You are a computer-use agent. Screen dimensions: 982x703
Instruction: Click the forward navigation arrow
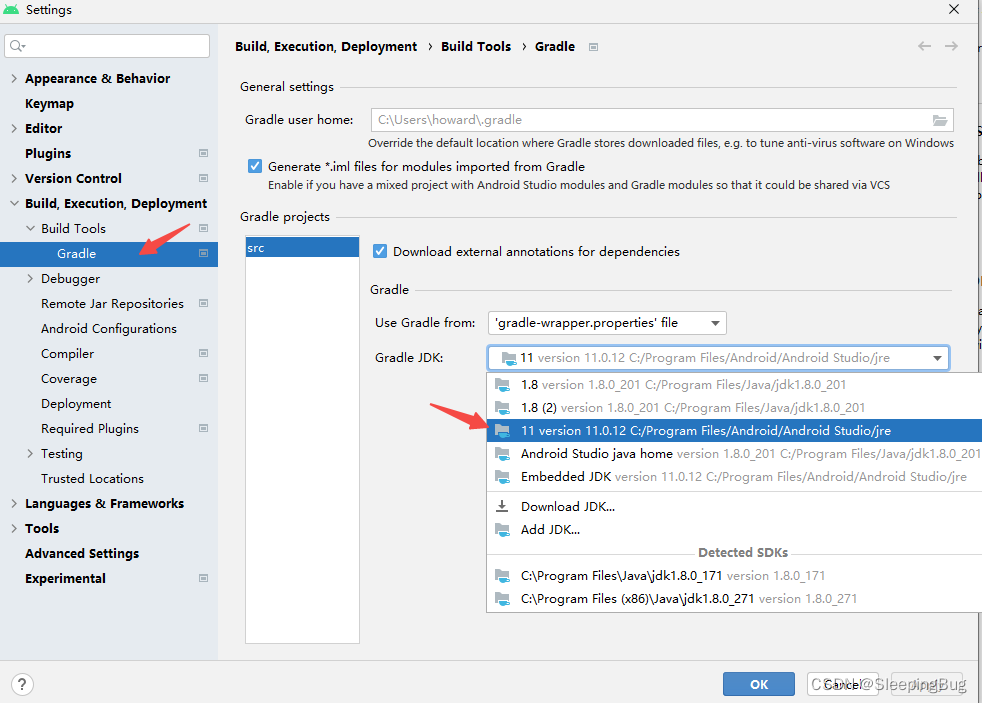tap(951, 45)
